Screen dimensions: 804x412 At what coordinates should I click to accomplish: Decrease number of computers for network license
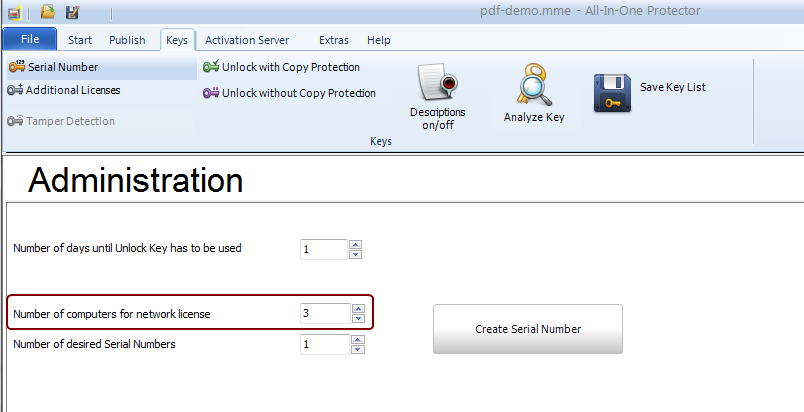(358, 319)
